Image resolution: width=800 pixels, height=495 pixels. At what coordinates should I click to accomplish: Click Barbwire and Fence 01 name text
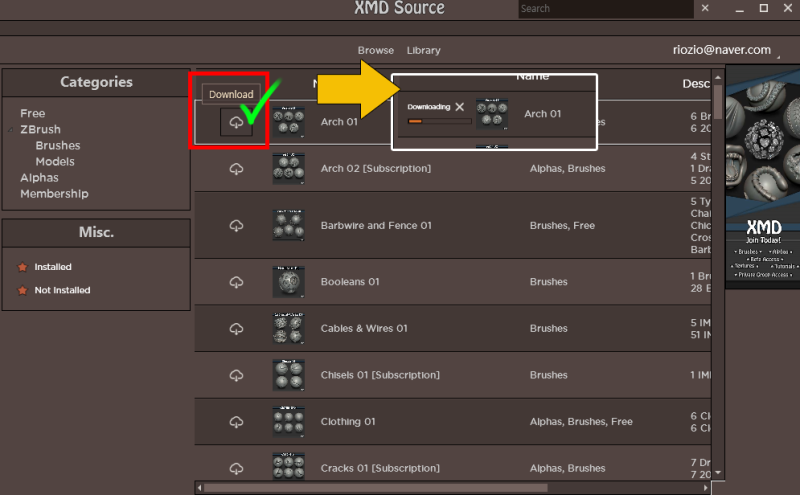pos(376,225)
